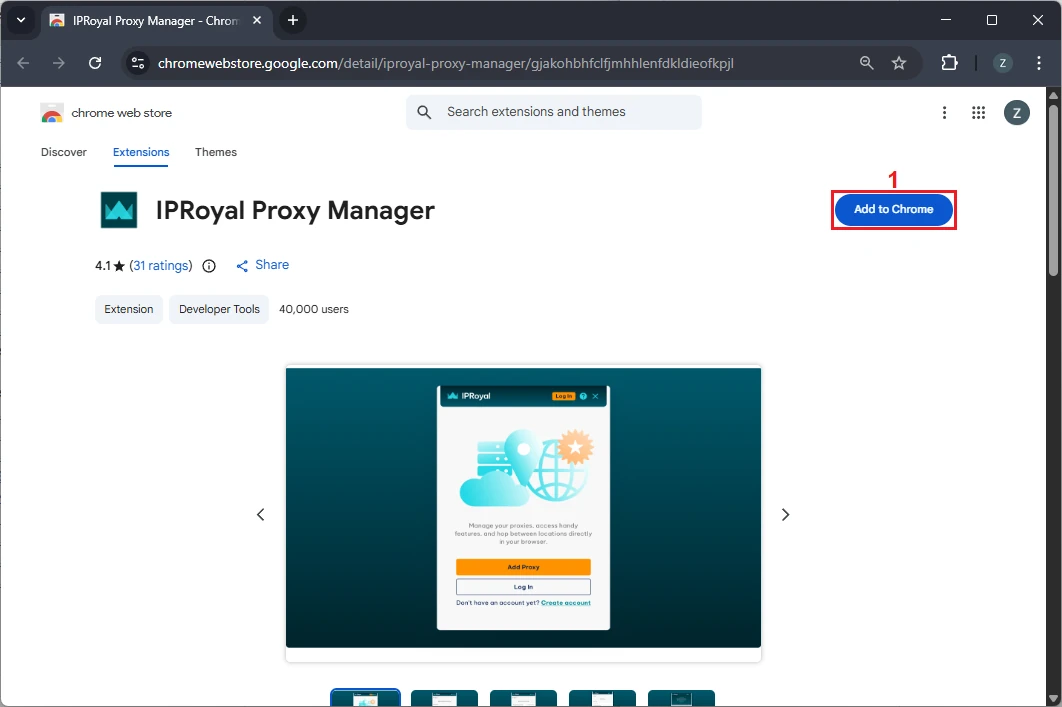The height and width of the screenshot is (707, 1062).
Task: Reload the page
Action: pyautogui.click(x=95, y=63)
